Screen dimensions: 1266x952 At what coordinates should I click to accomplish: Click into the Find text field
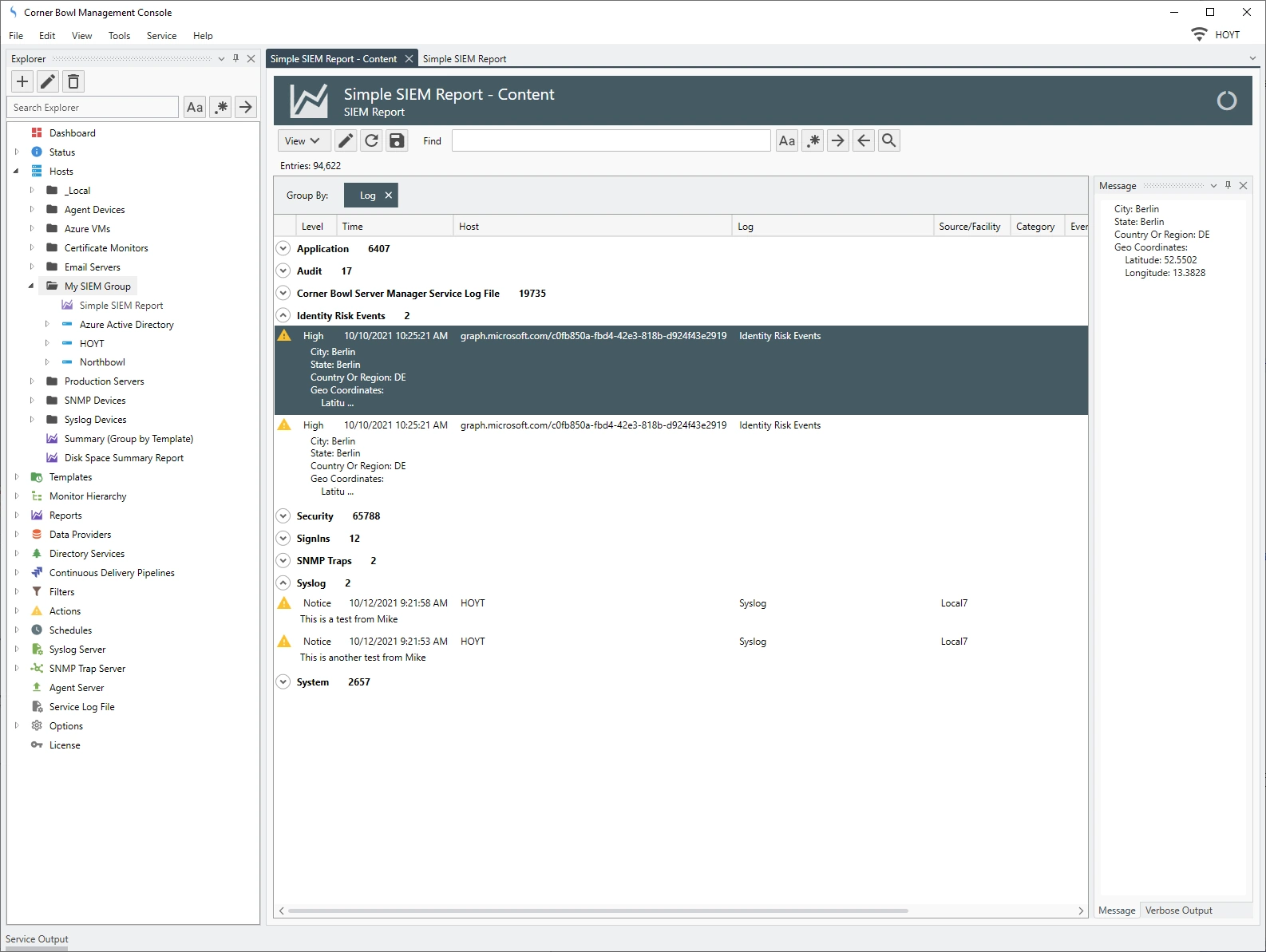click(611, 141)
